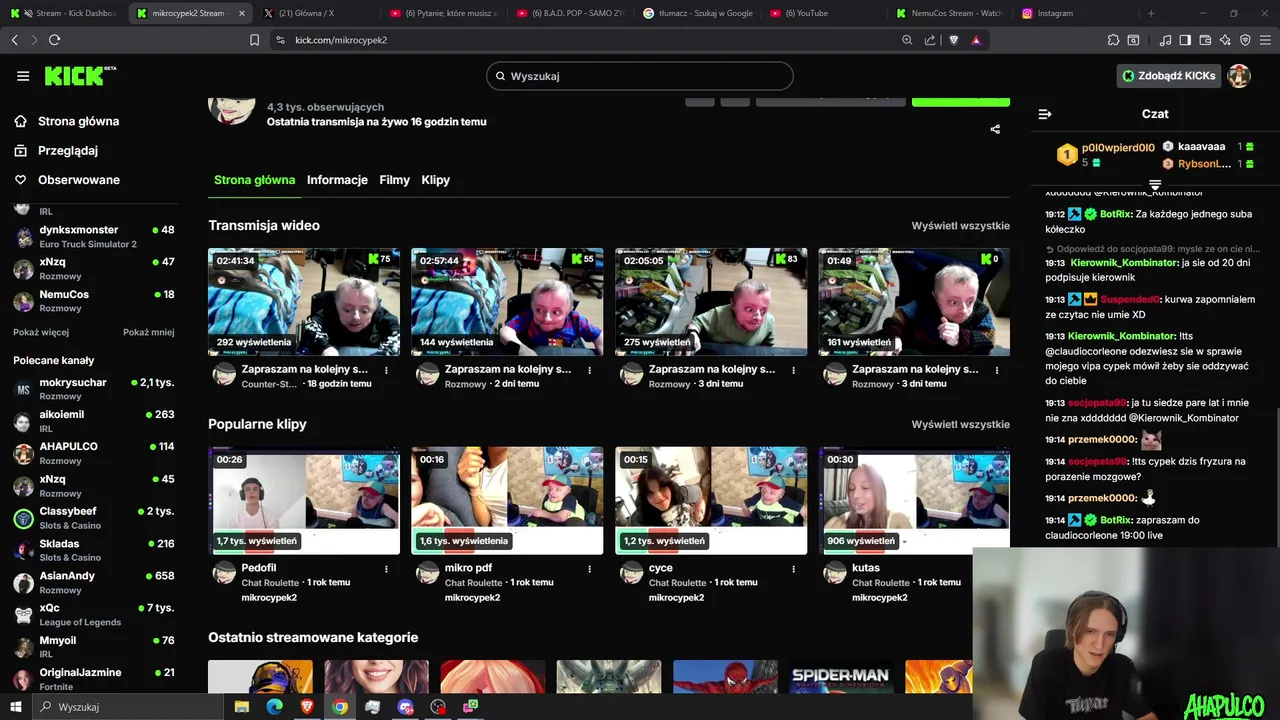The width and height of the screenshot is (1280, 720).
Task: Open the Spider-Man category thumbnail
Action: (841, 676)
